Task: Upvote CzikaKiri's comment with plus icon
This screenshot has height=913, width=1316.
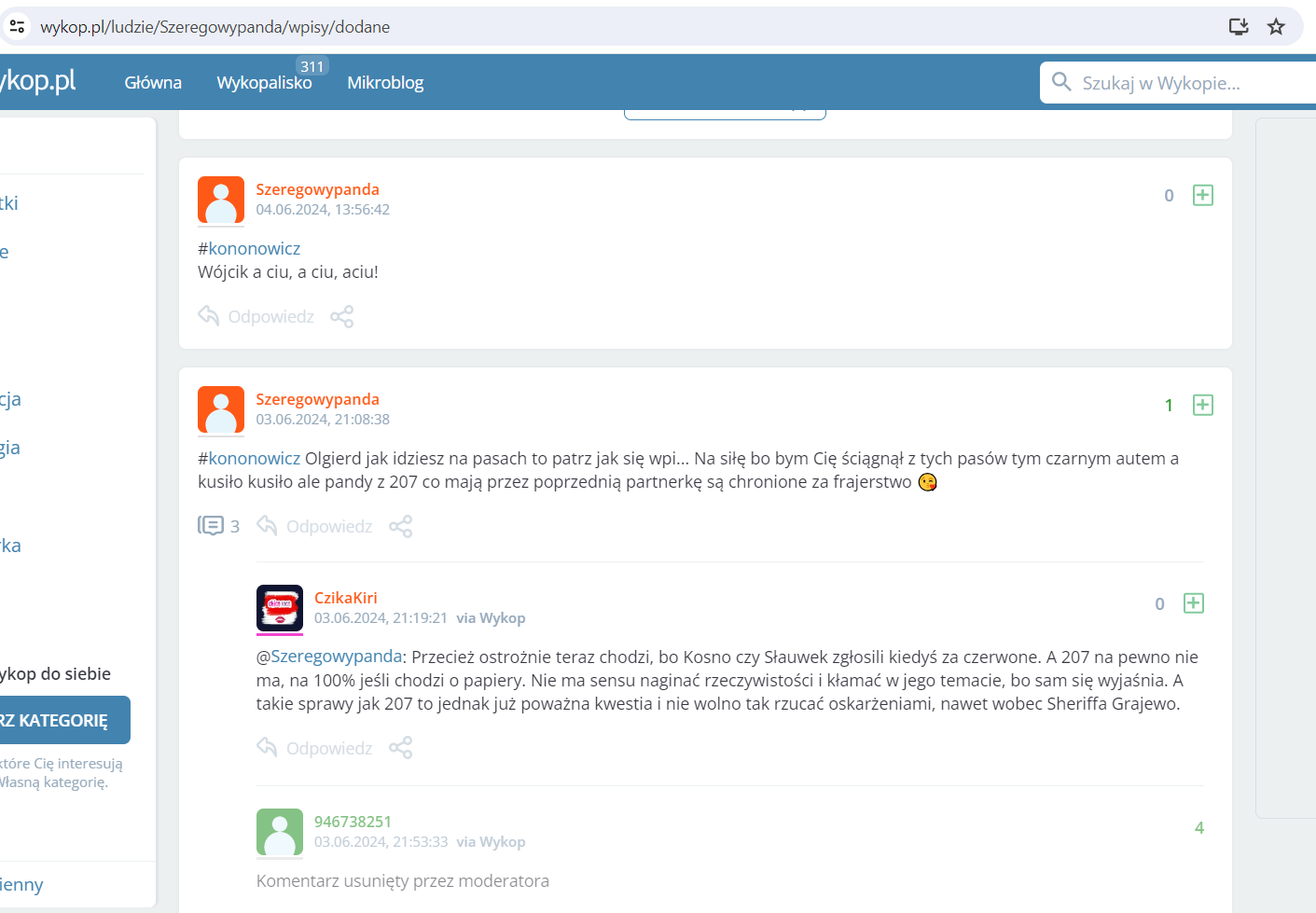Action: [1194, 603]
